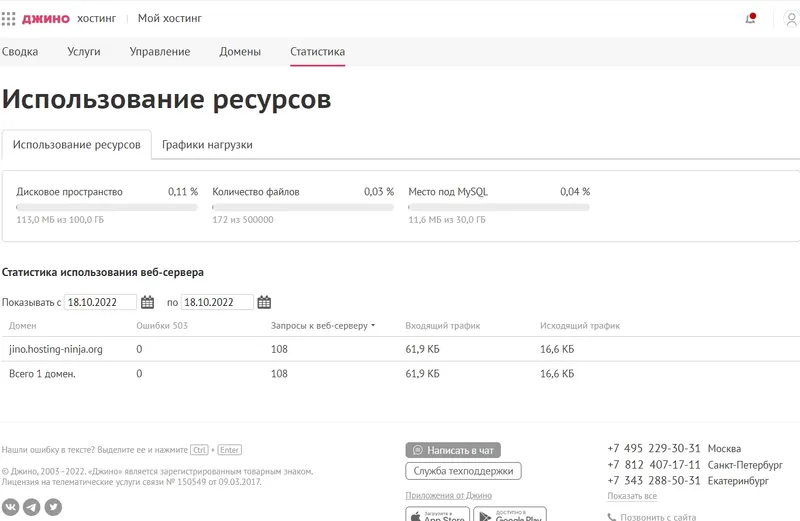Open the VK social icon
The height and width of the screenshot is (521, 800).
(x=10, y=507)
